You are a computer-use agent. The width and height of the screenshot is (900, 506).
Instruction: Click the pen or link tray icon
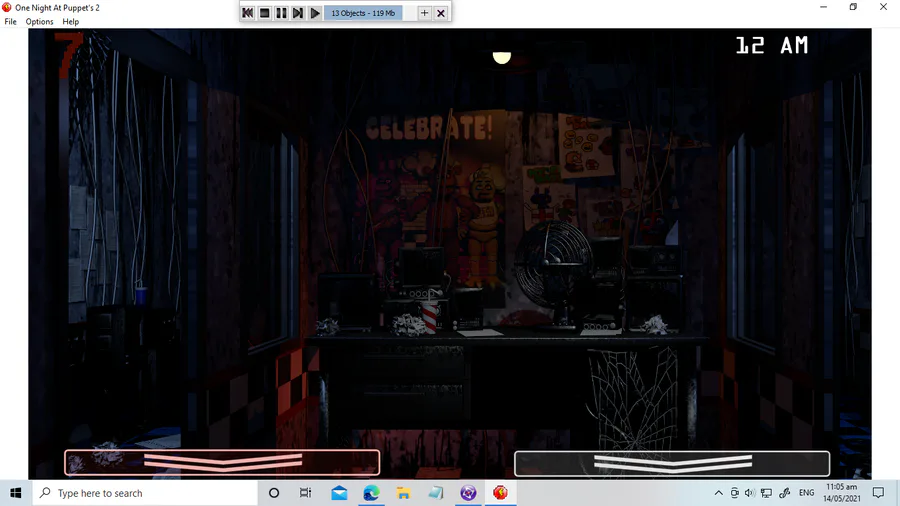[785, 493]
